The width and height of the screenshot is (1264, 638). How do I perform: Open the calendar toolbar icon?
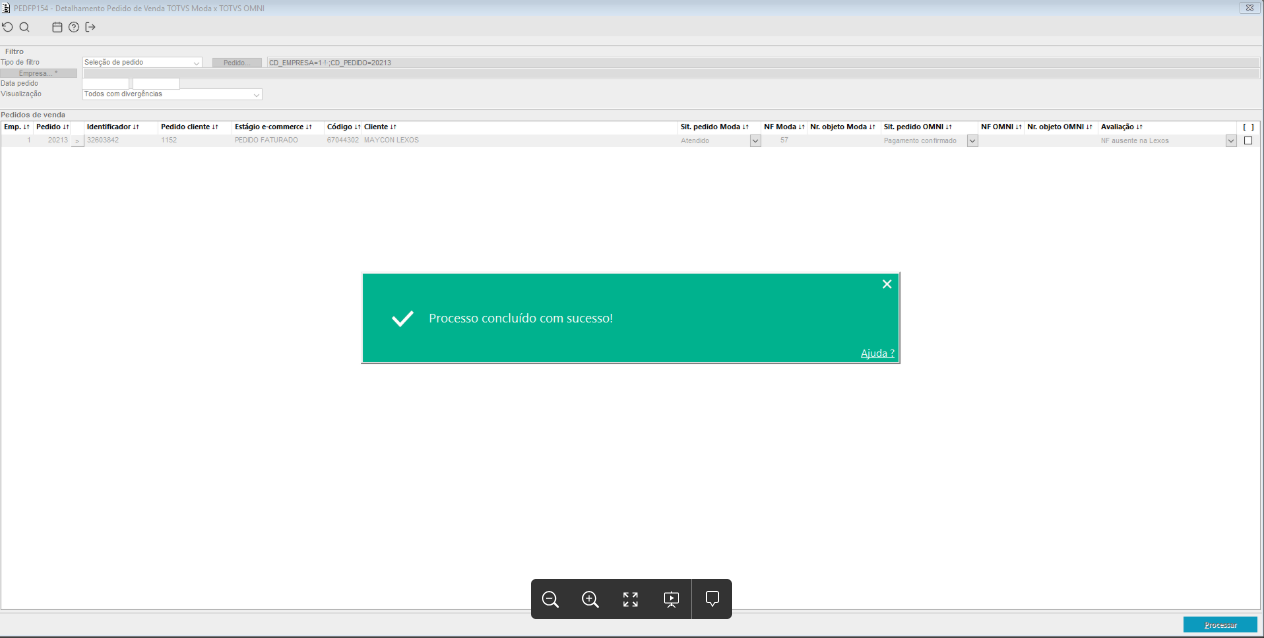pyautogui.click(x=57, y=27)
